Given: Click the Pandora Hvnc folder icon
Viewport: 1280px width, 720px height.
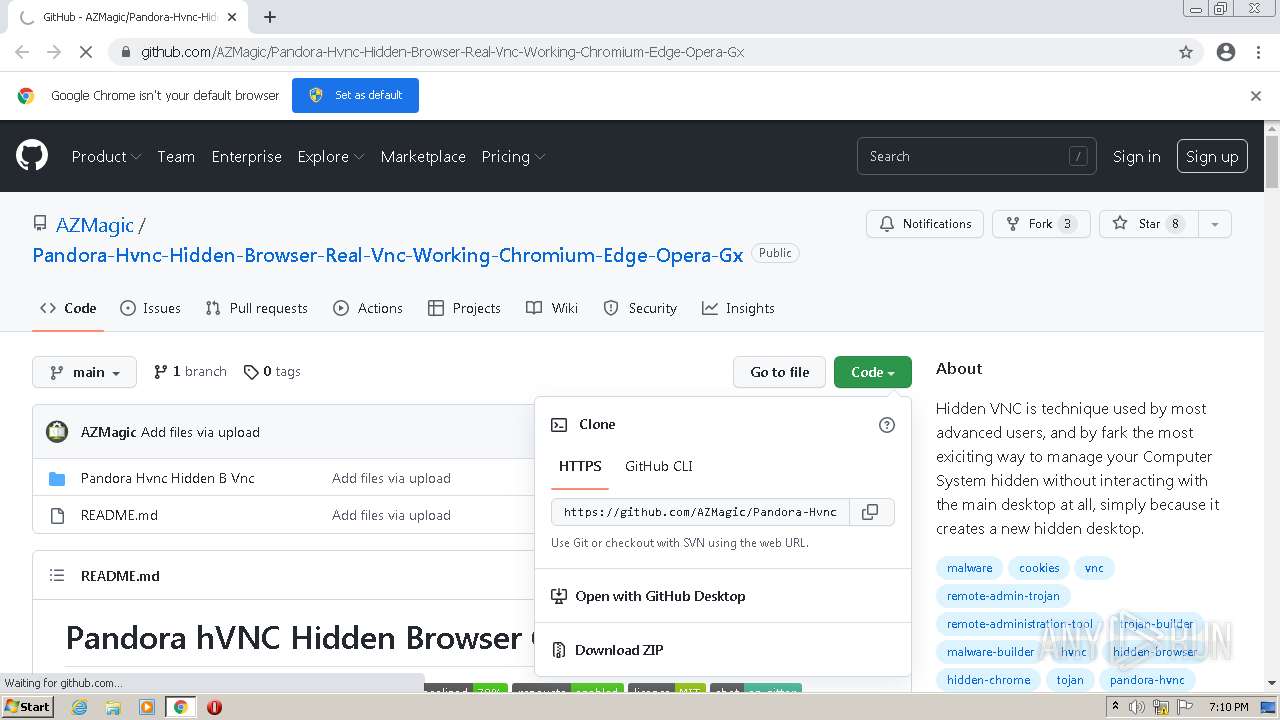Looking at the screenshot, I should 57,479.
